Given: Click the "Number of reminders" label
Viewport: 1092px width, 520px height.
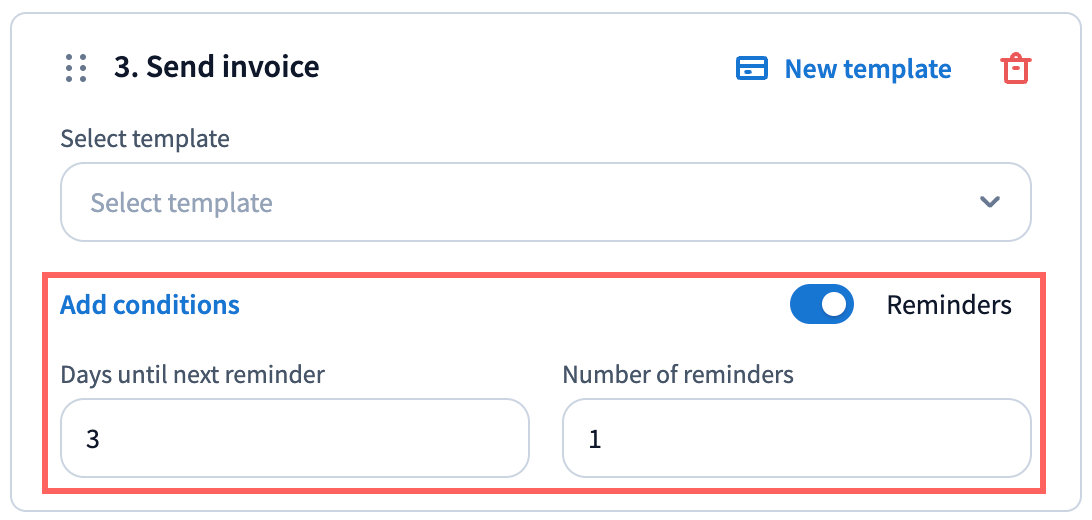Looking at the screenshot, I should 678,375.
